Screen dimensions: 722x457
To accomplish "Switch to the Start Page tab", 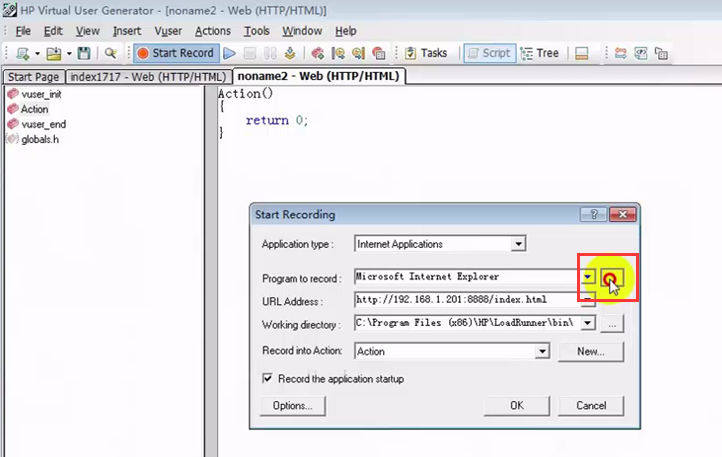I will pos(34,76).
